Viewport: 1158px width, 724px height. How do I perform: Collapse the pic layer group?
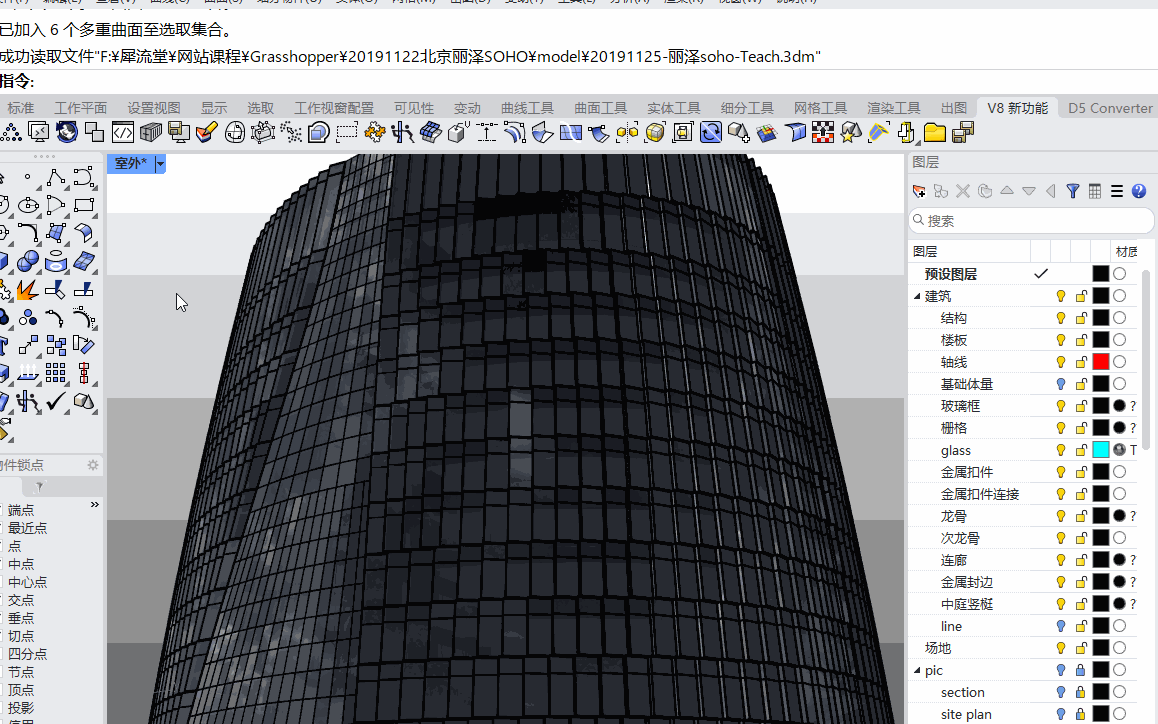[x=917, y=670]
